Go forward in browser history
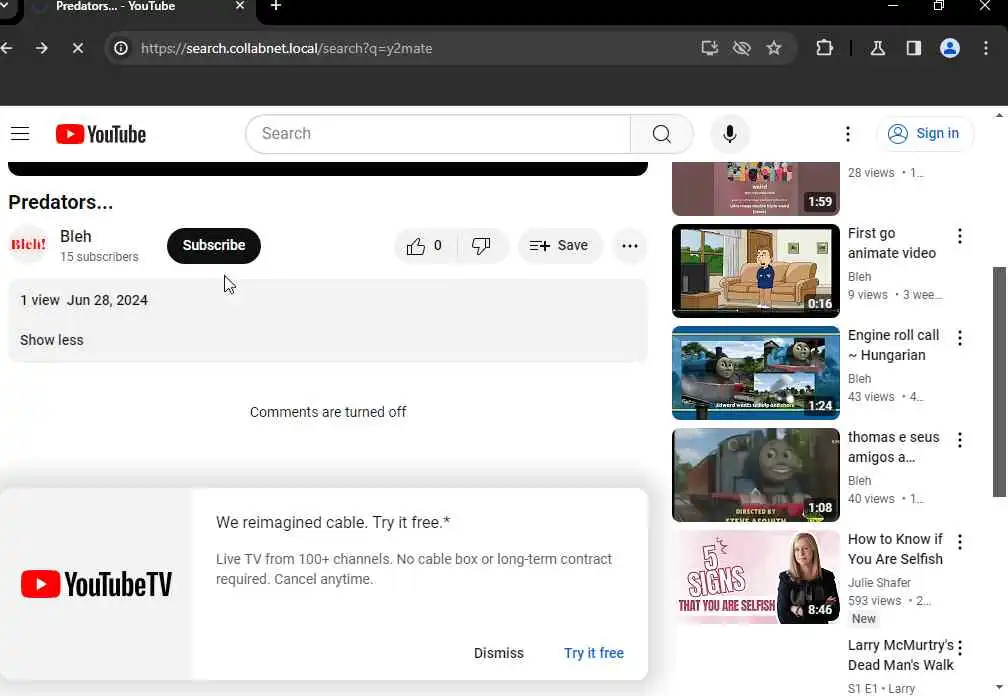 point(42,48)
